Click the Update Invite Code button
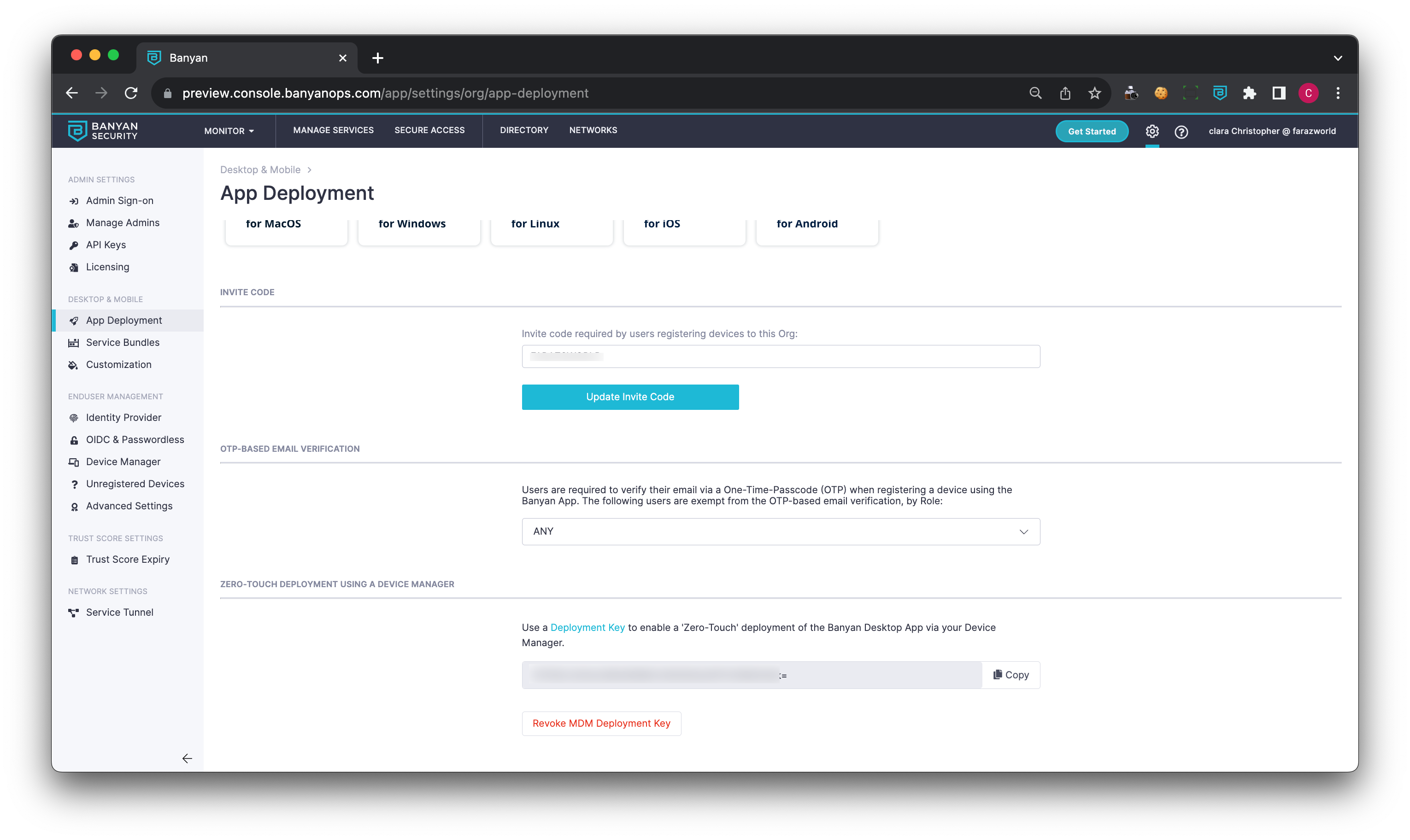The width and height of the screenshot is (1410, 840). click(x=630, y=396)
